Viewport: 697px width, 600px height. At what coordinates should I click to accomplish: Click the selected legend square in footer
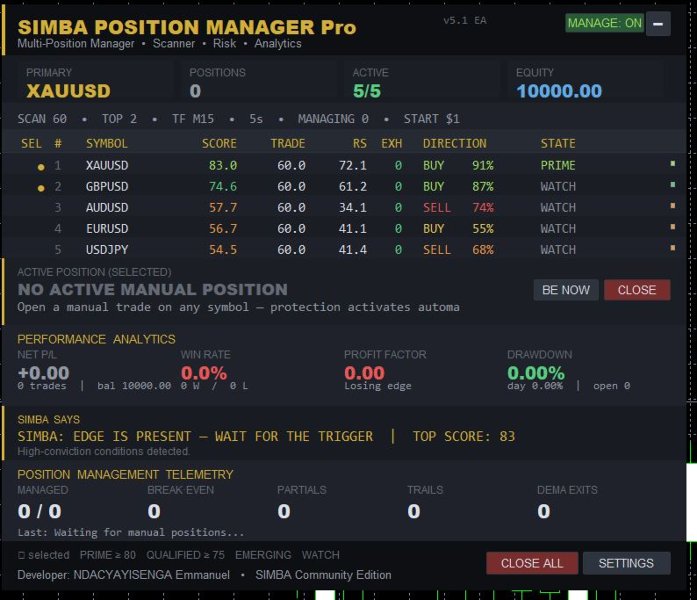click(x=21, y=555)
